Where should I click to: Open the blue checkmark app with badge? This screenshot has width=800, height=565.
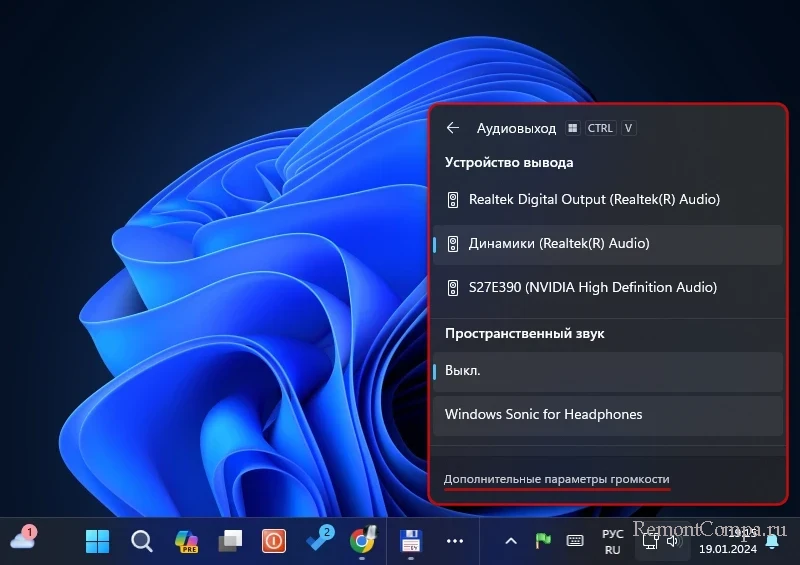(x=319, y=539)
